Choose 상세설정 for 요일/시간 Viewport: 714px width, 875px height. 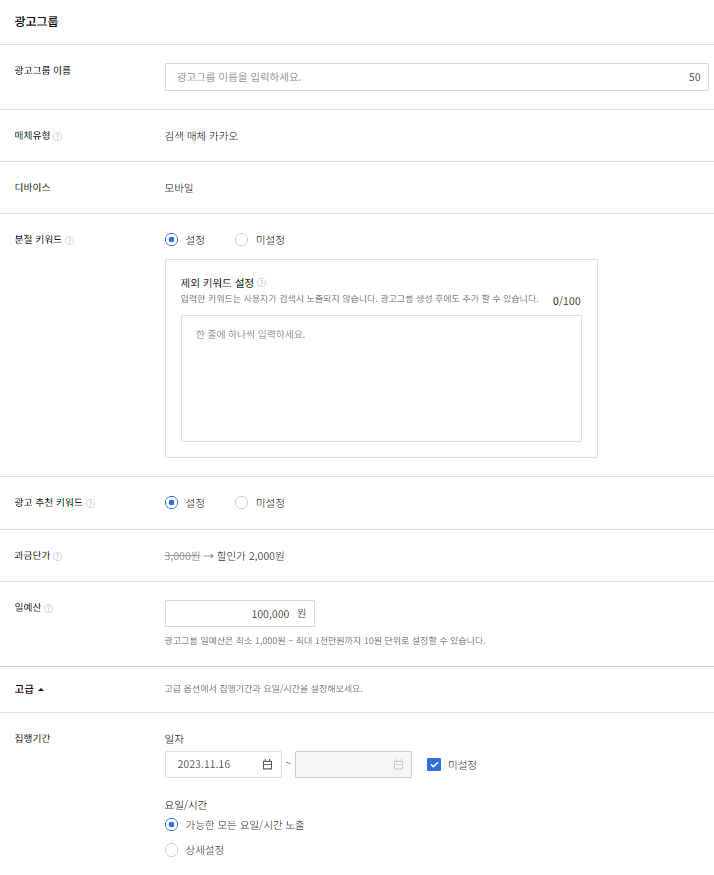click(x=171, y=850)
